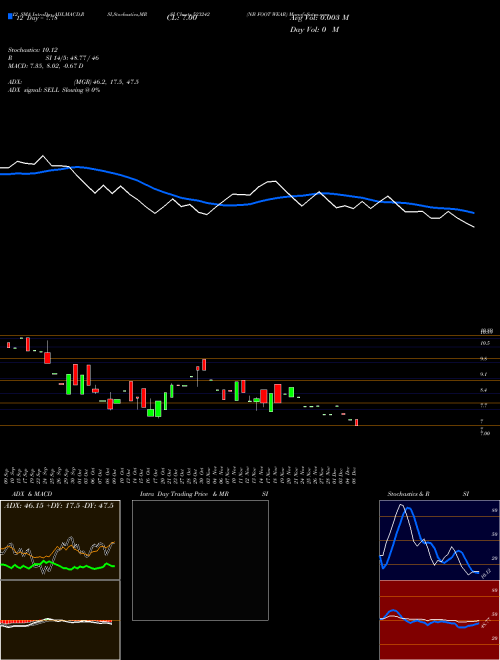Click the green -DY line in ADX panel

58,566
